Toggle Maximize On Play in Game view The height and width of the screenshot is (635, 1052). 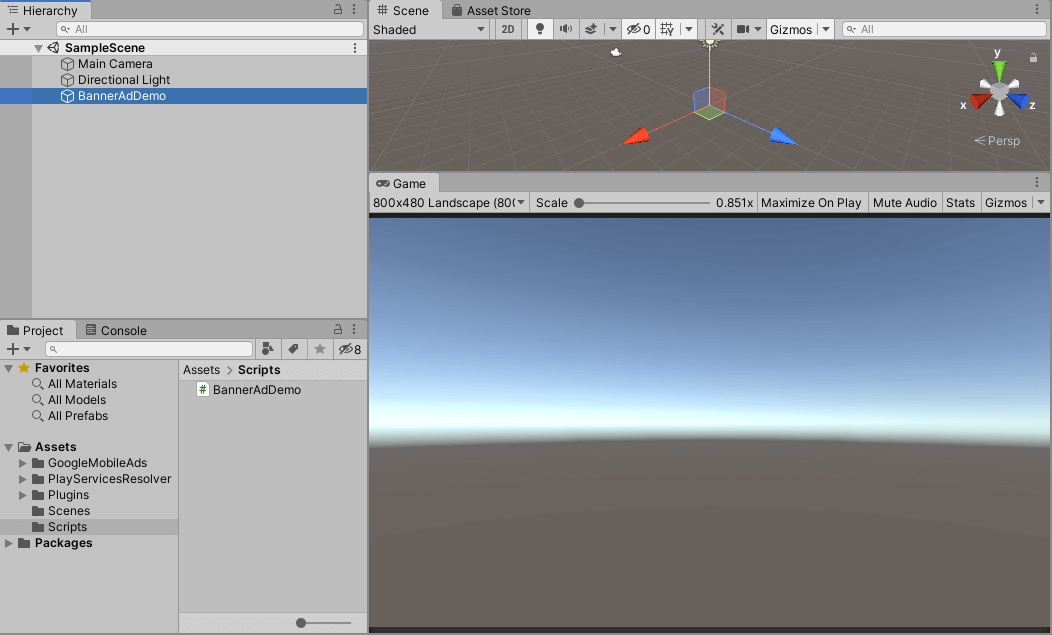pos(811,202)
